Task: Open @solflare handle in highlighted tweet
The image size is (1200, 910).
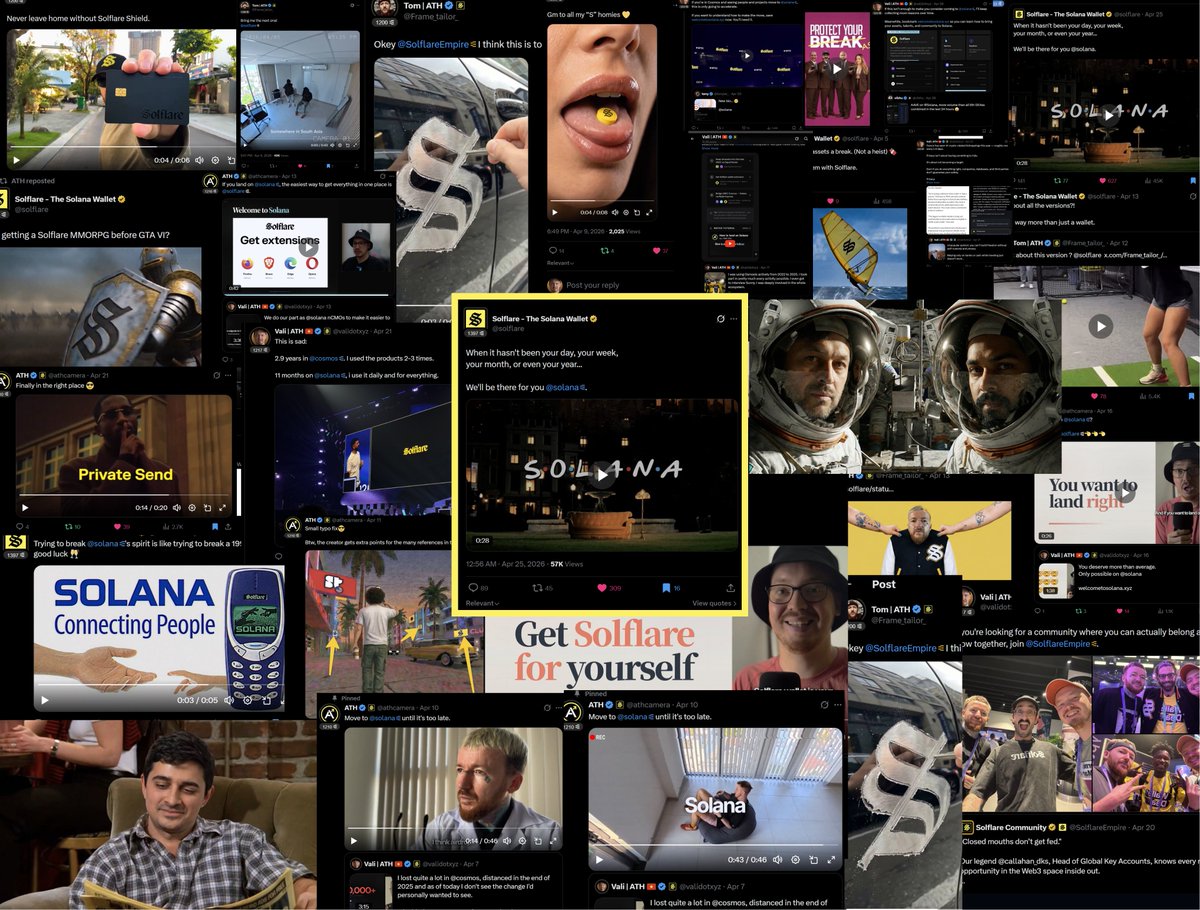Action: click(508, 328)
